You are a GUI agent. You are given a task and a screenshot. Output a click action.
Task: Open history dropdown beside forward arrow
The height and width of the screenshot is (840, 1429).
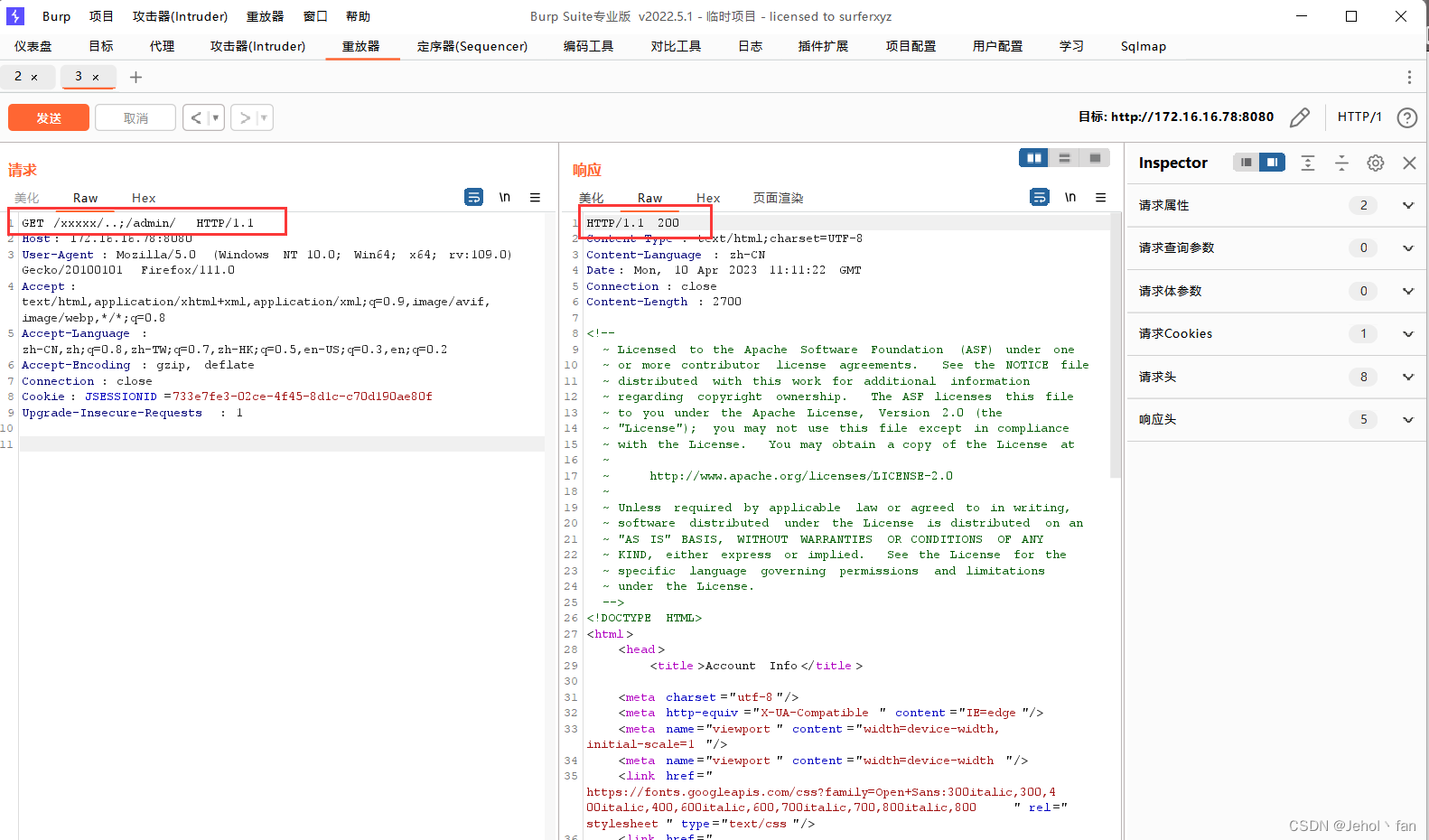(x=264, y=118)
